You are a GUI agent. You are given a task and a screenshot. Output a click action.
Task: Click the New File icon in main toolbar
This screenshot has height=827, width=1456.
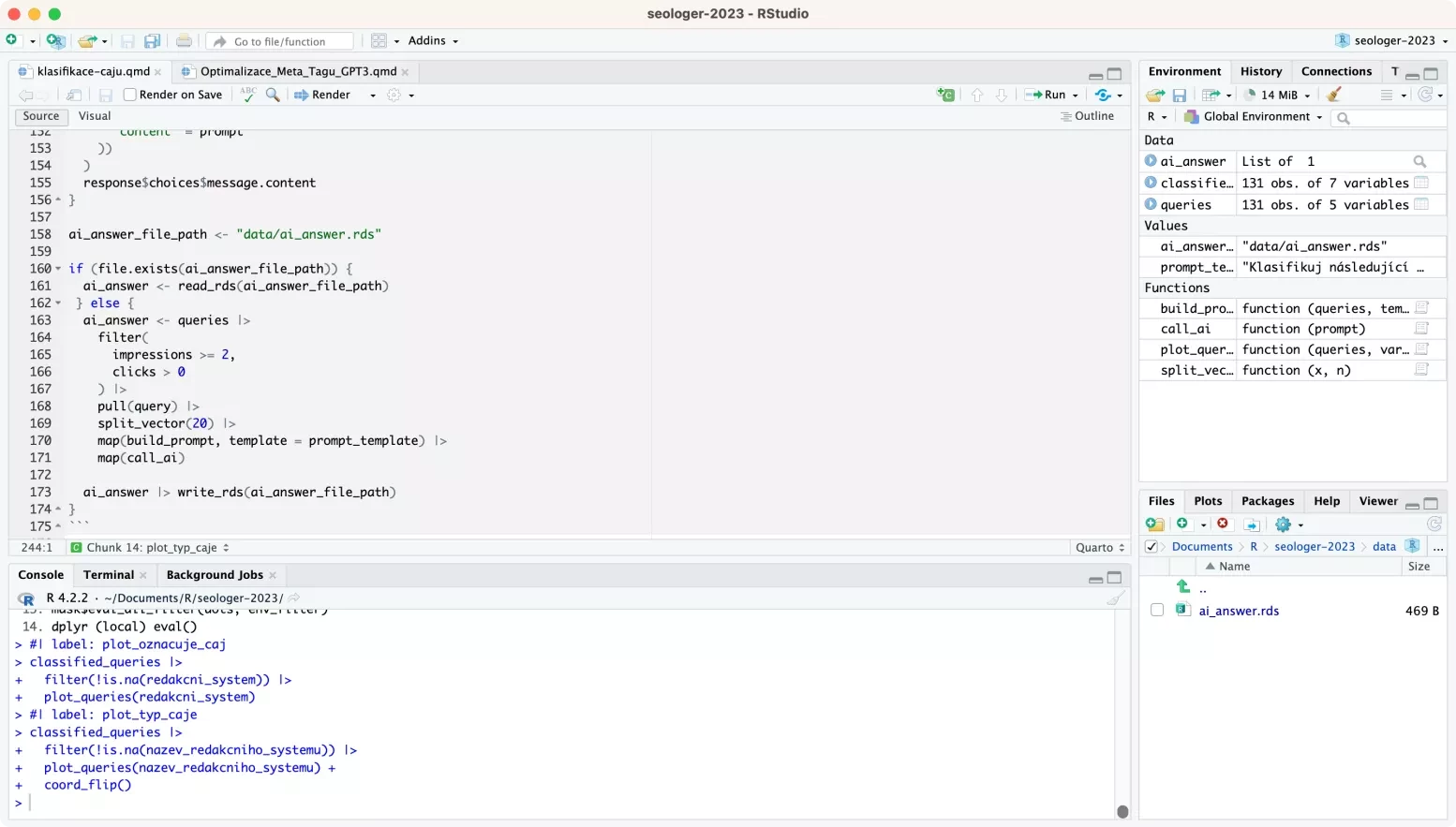tap(11, 40)
